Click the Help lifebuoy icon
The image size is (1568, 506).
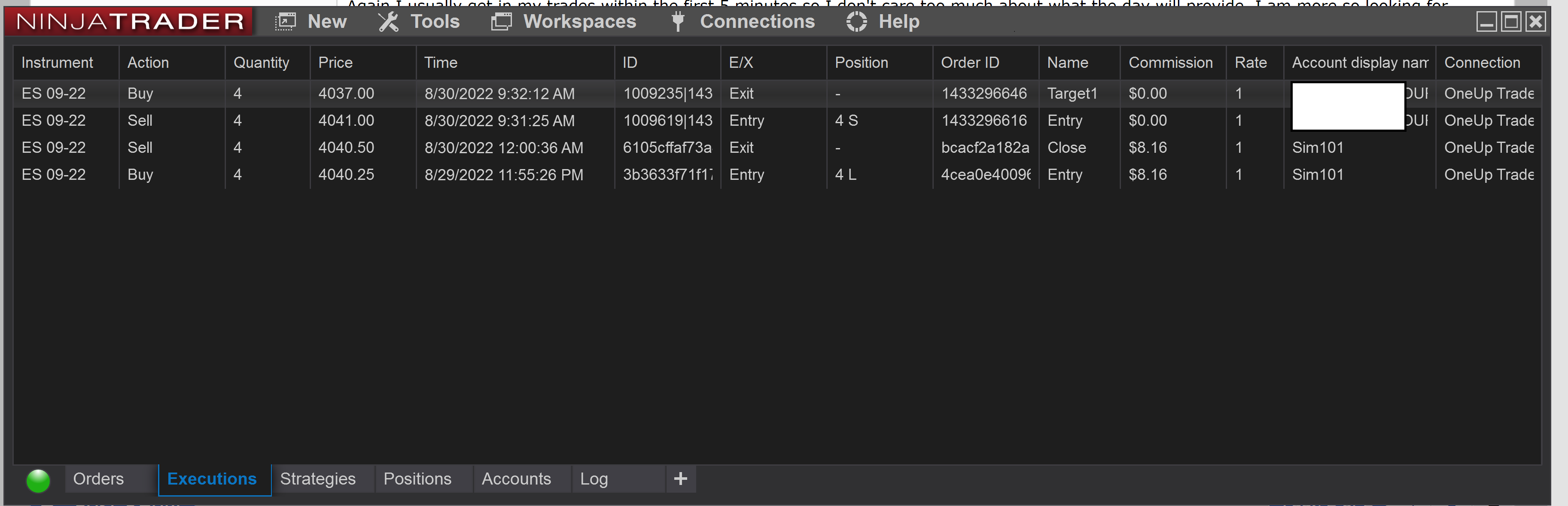pyautogui.click(x=856, y=22)
